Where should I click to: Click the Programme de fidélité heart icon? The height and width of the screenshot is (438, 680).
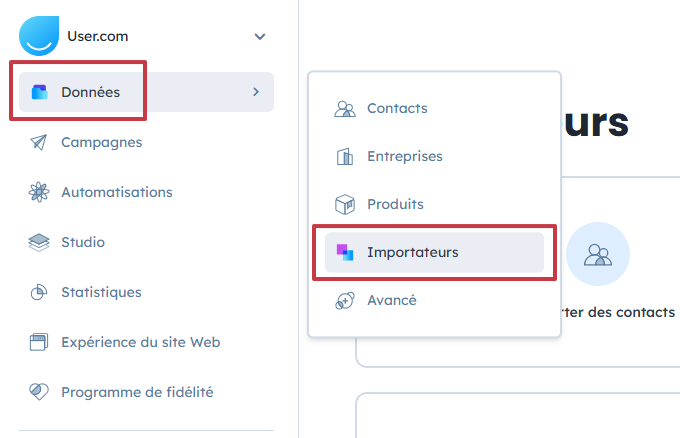[39, 392]
